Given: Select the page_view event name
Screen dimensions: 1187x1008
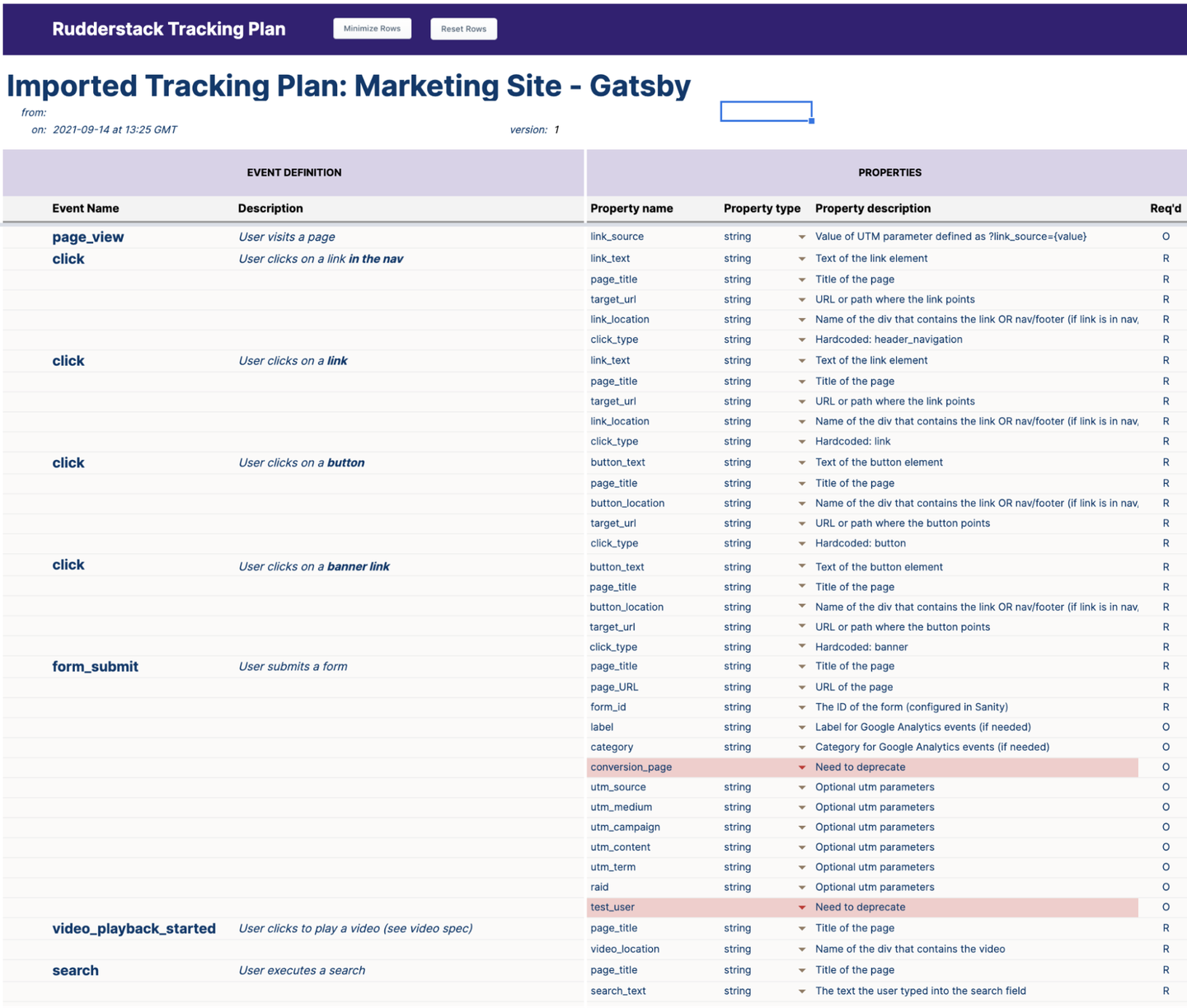Looking at the screenshot, I should pos(87,237).
